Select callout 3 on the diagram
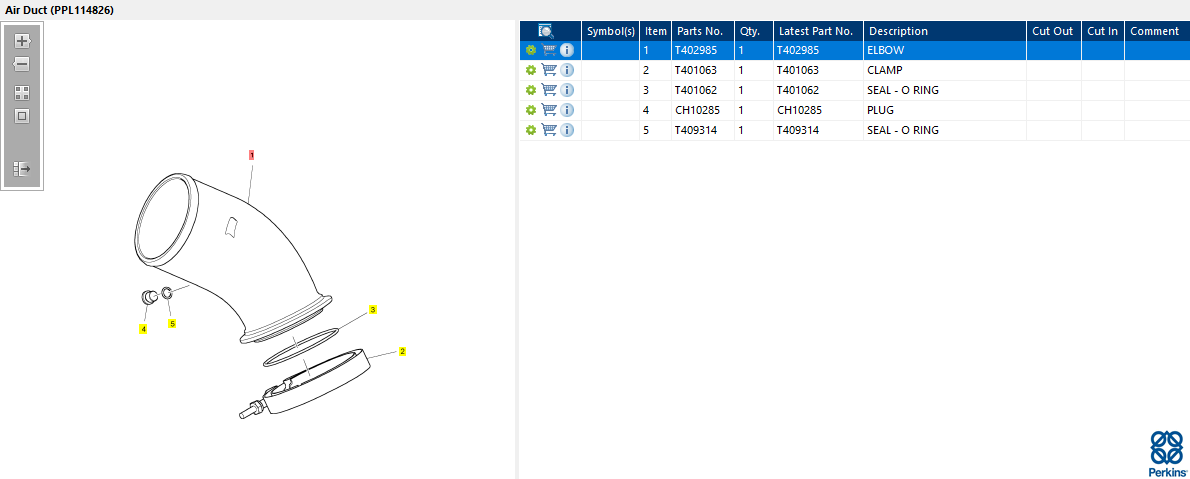Image resolution: width=1190 pixels, height=479 pixels. (373, 310)
